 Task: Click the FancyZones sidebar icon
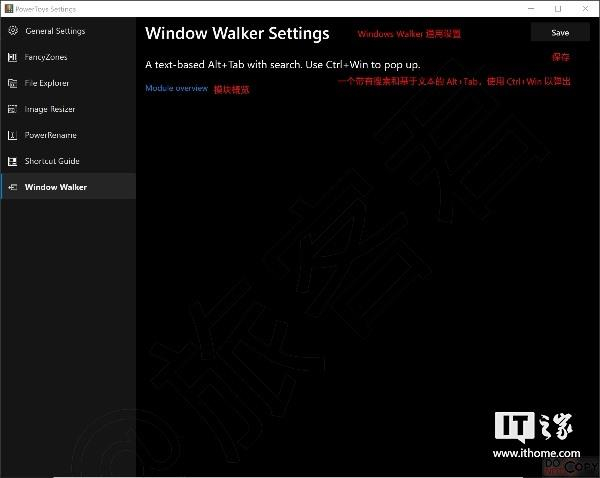tap(12, 57)
